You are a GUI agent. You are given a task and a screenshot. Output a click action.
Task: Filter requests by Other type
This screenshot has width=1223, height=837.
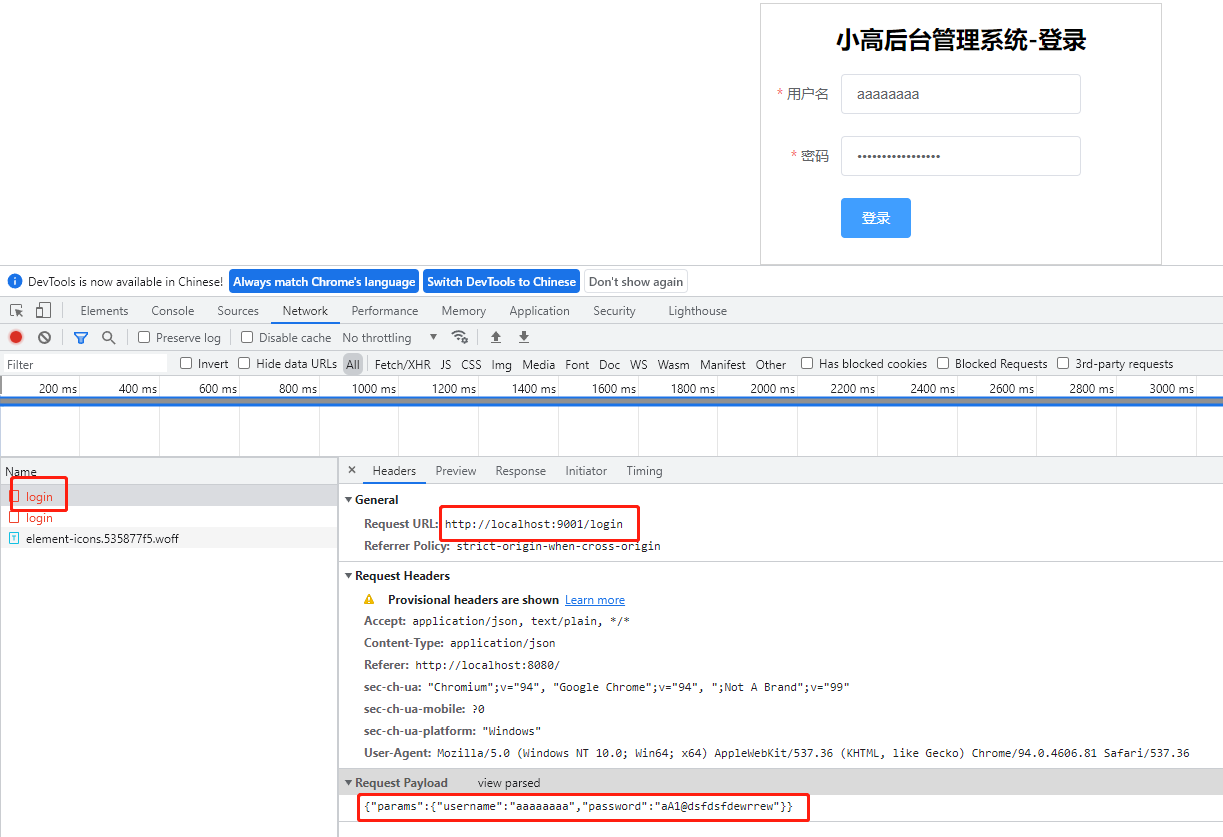point(771,364)
